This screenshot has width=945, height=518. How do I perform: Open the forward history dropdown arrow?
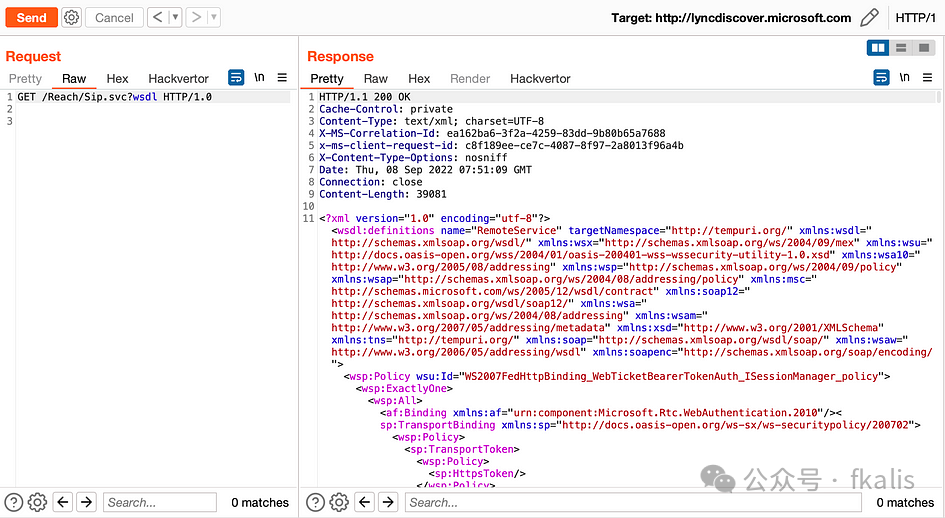click(213, 17)
